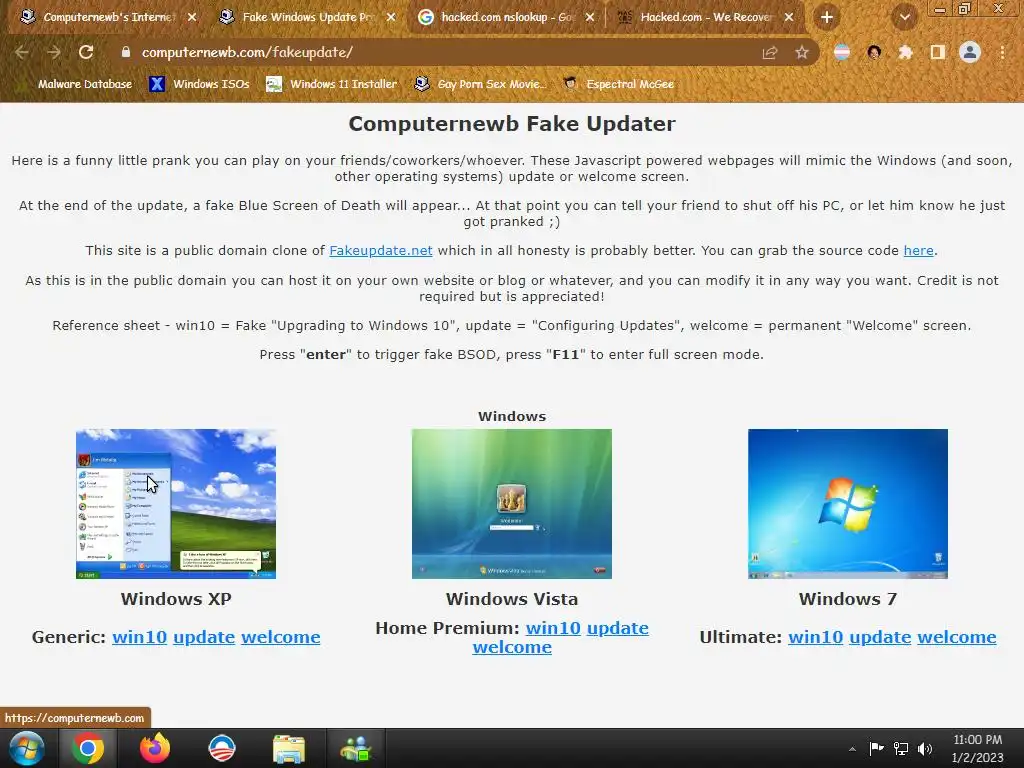
Task: Click the browser back arrow
Action: click(x=22, y=52)
